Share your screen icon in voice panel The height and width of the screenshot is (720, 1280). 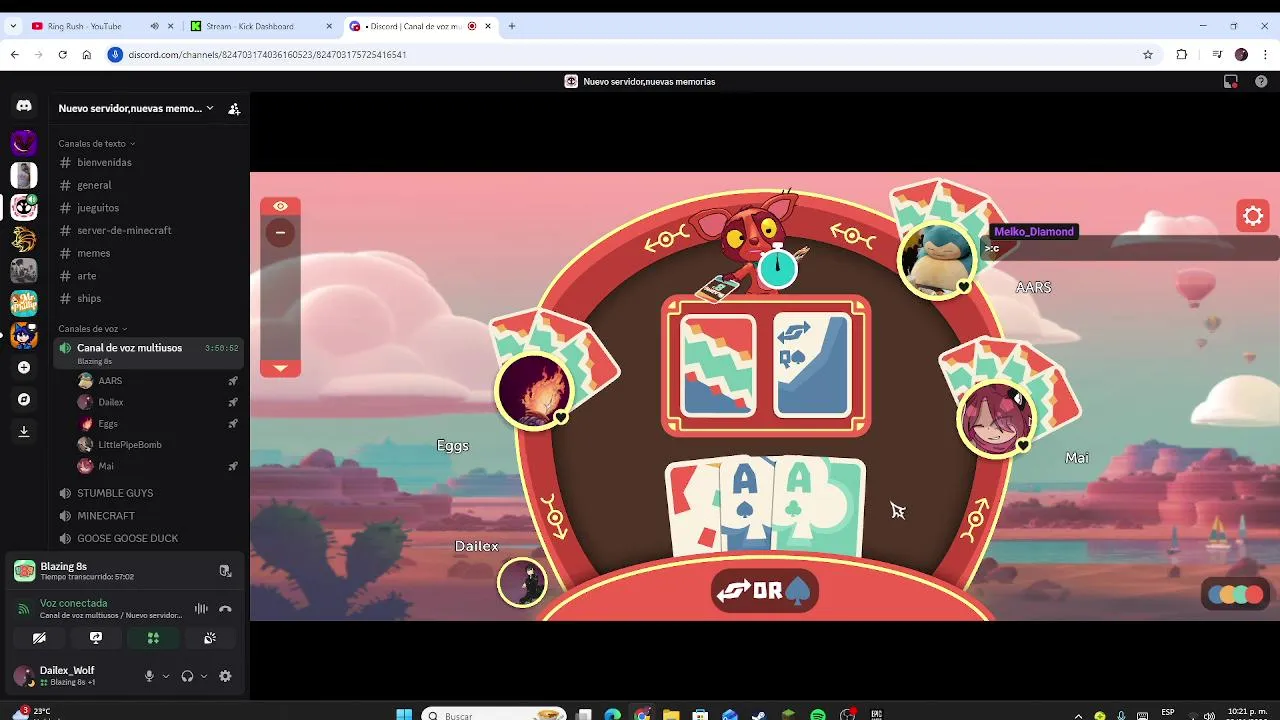[96, 637]
